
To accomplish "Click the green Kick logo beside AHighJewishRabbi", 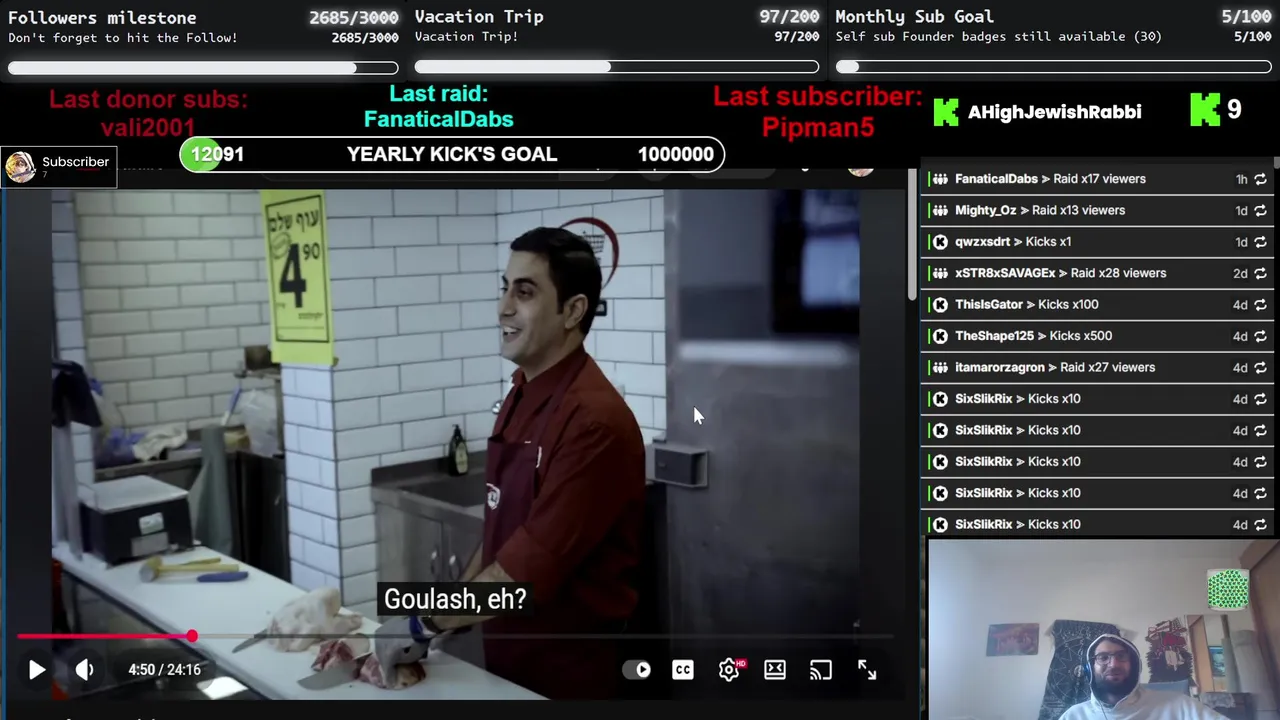I will pos(945,112).
